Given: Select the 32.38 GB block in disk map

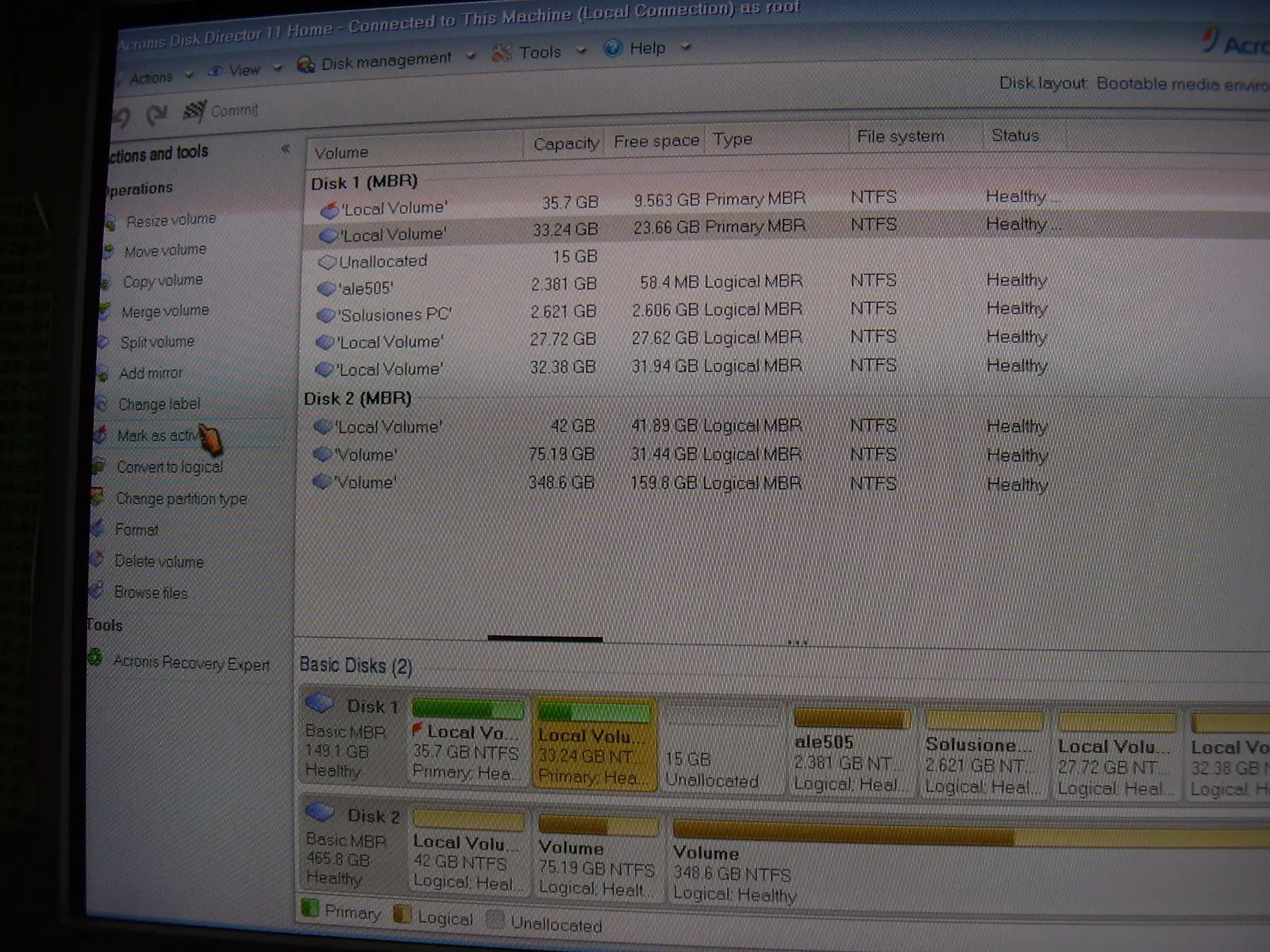Looking at the screenshot, I should (1229, 757).
